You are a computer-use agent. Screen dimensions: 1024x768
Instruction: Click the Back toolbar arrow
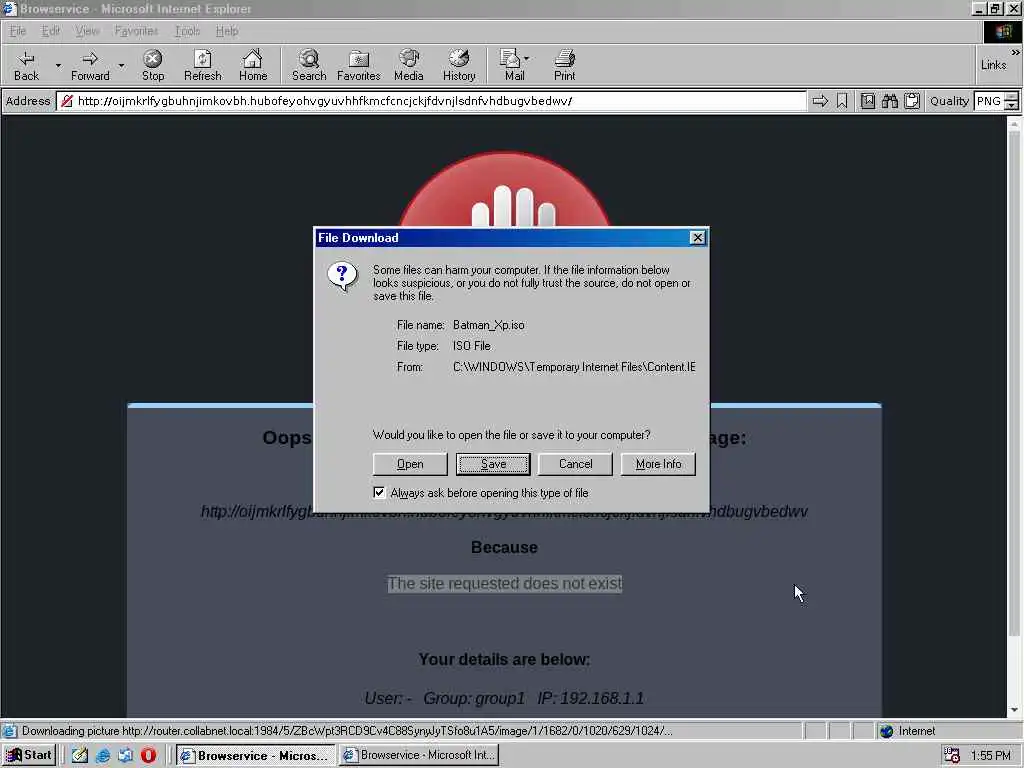(26, 65)
